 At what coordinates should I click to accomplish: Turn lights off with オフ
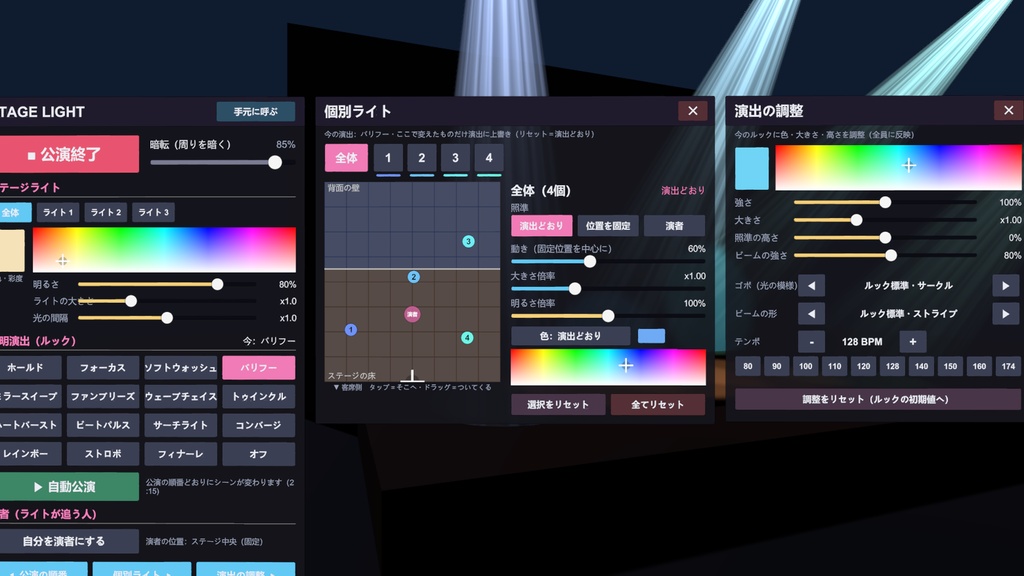tap(259, 454)
